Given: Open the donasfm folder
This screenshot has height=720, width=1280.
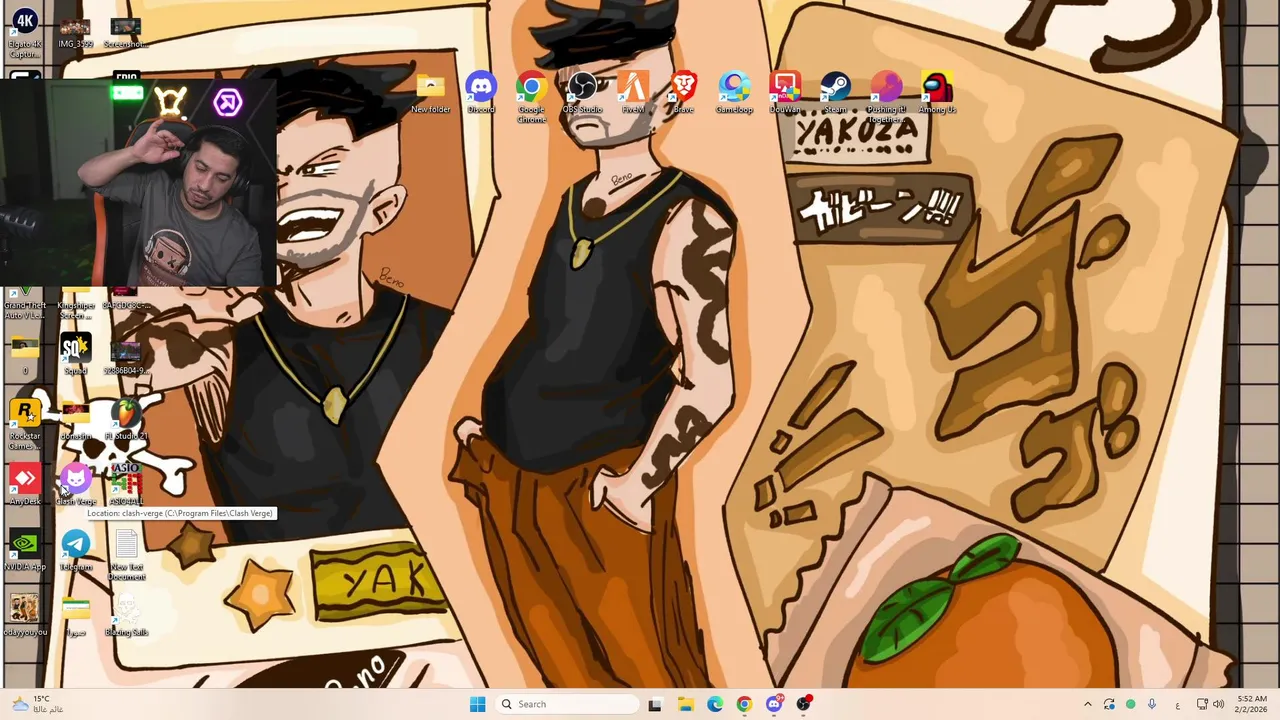Looking at the screenshot, I should coord(76,421).
